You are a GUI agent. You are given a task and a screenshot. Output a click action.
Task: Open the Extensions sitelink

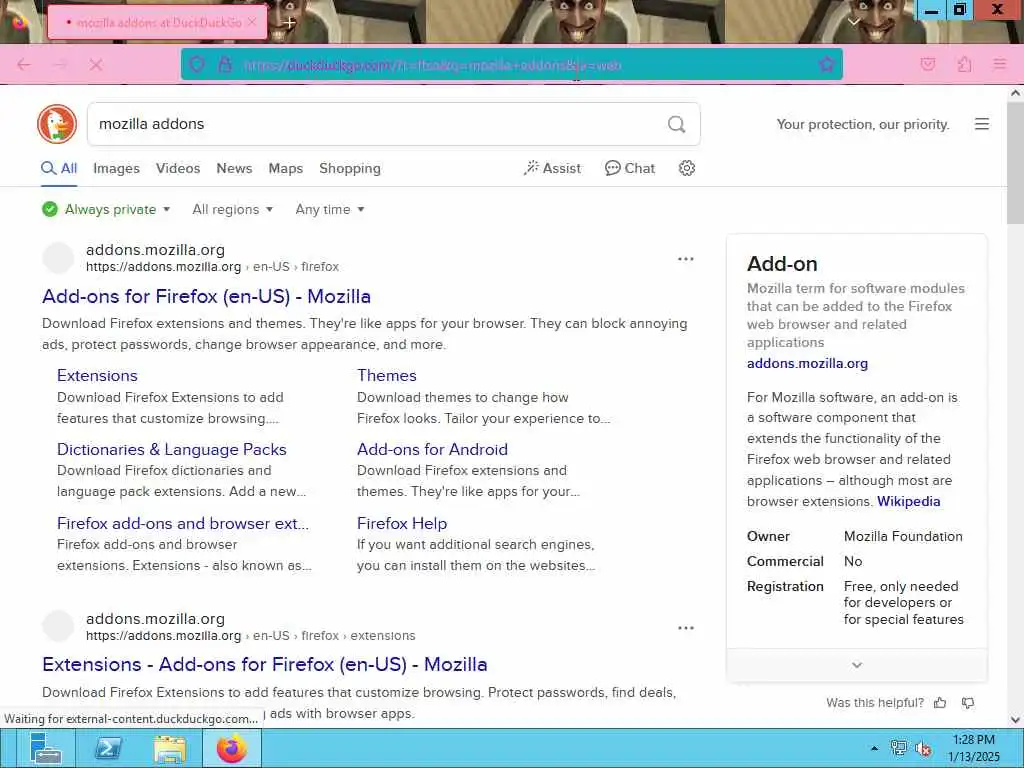pyautogui.click(x=97, y=376)
